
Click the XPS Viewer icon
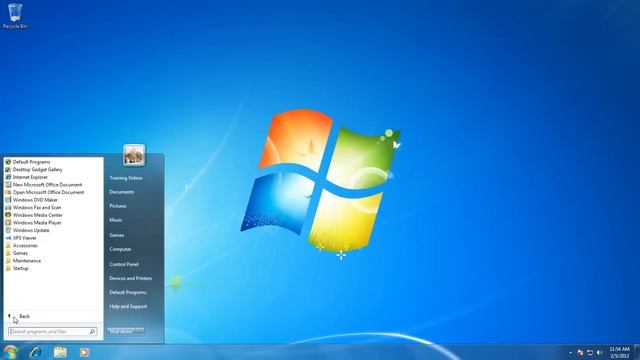pyautogui.click(x=8, y=238)
